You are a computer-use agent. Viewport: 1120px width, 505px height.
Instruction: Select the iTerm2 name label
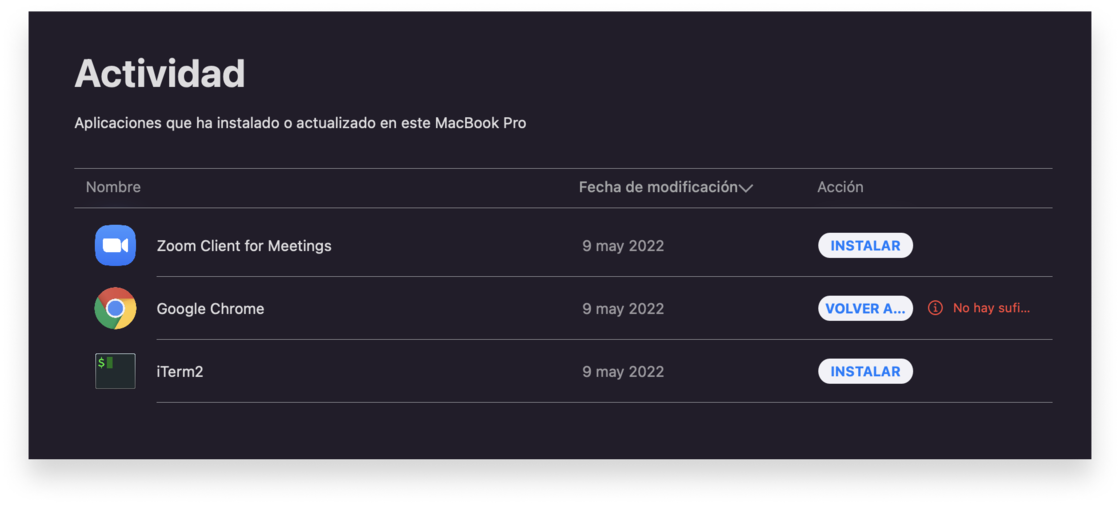point(180,371)
